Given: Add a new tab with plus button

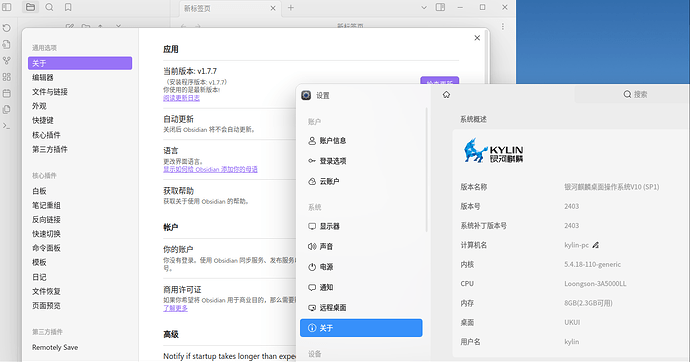Looking at the screenshot, I should (x=290, y=7).
